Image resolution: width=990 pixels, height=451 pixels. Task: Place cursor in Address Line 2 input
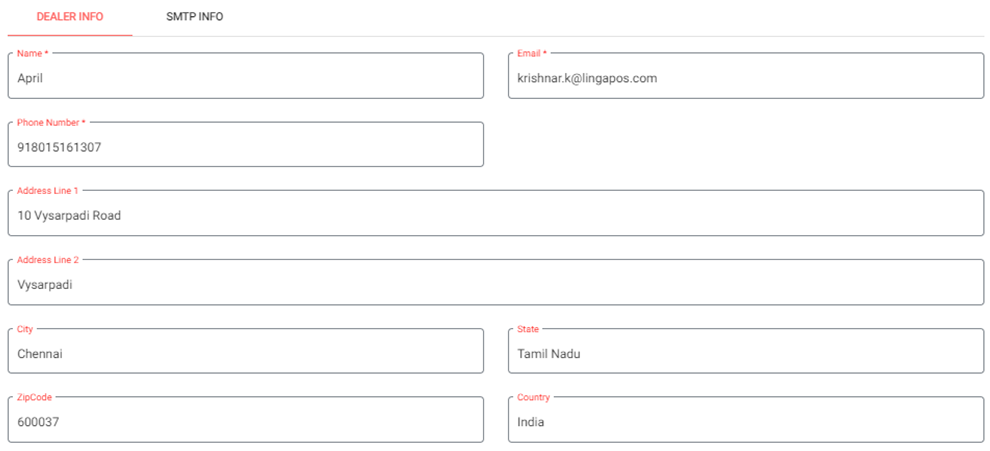point(495,284)
